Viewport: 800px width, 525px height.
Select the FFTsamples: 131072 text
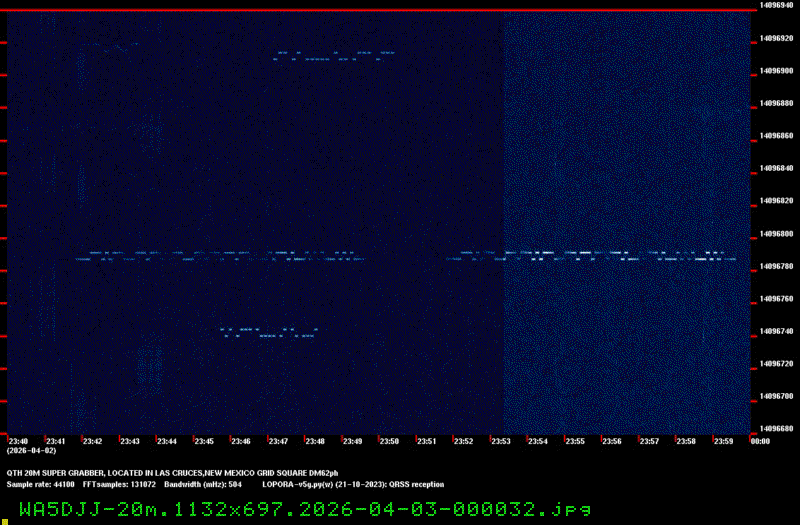point(119,484)
